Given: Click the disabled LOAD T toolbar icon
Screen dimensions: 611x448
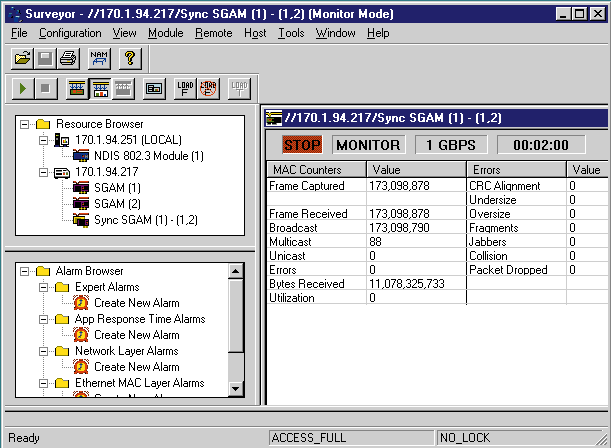Looking at the screenshot, I should click(x=239, y=88).
